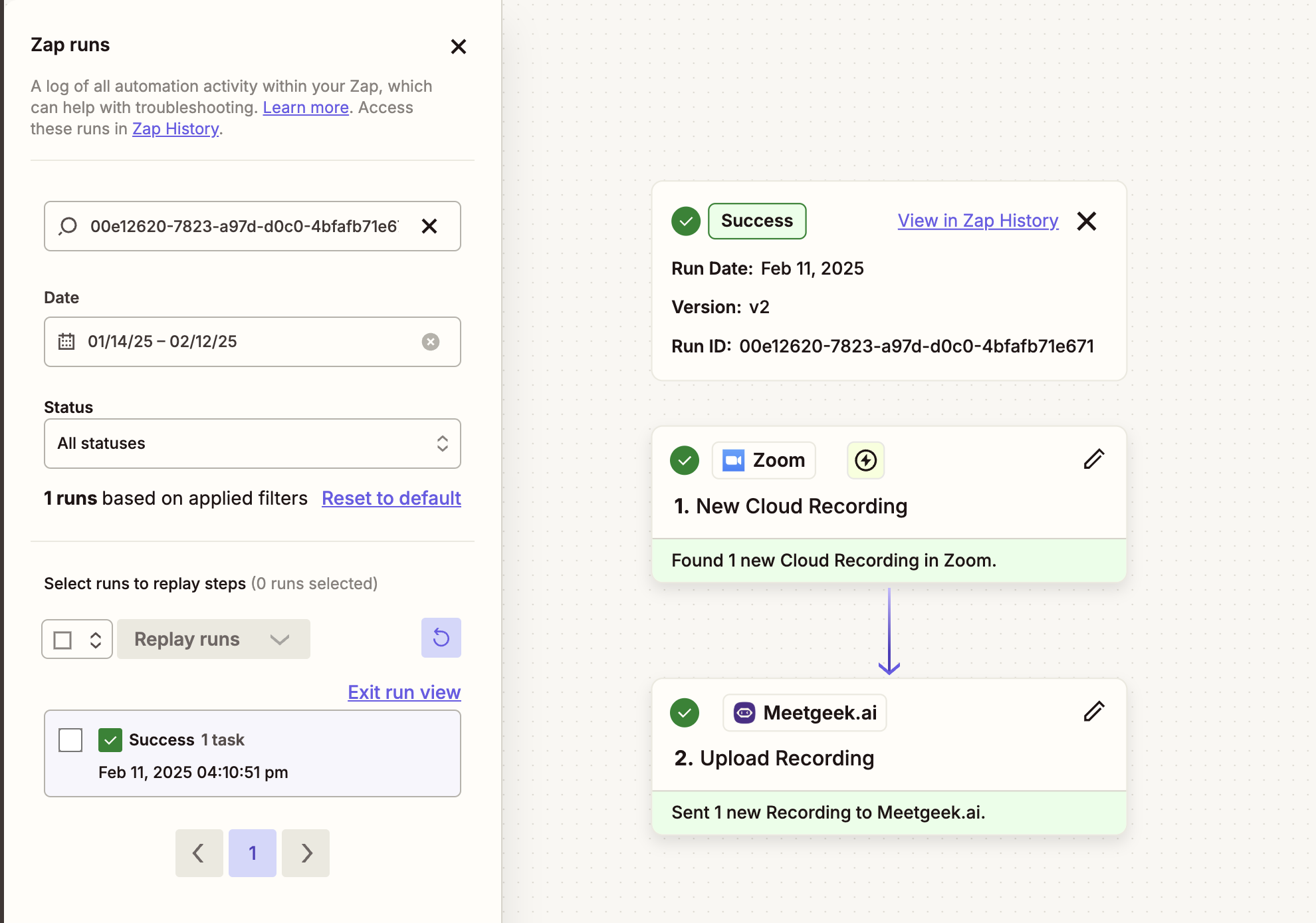Click the instant trigger lightning icon

pyautogui.click(x=865, y=460)
